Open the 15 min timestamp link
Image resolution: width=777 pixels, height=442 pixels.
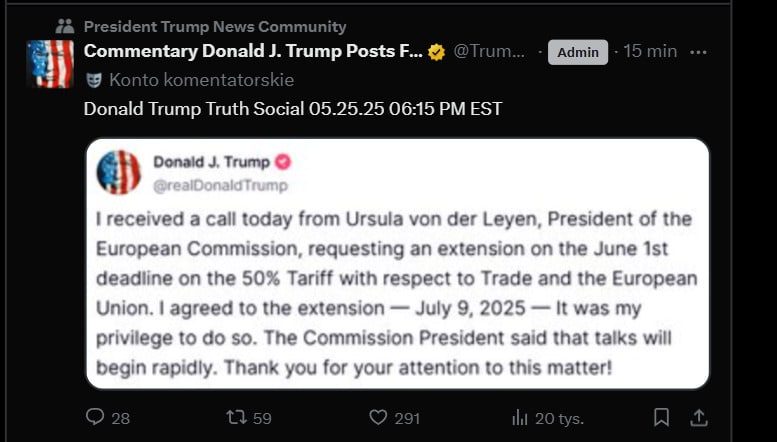point(650,52)
